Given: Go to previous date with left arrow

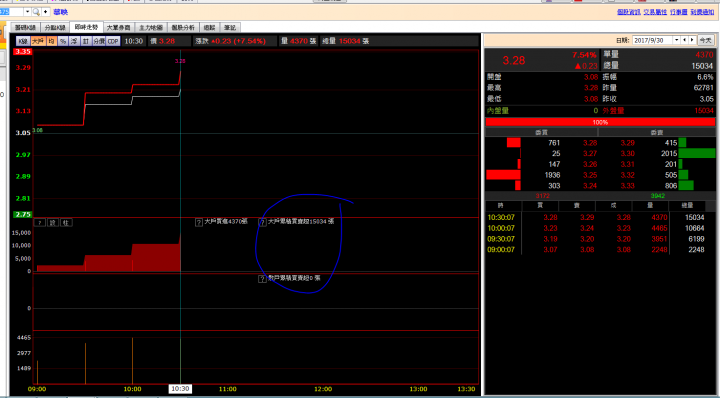Looking at the screenshot, I should (x=685, y=40).
